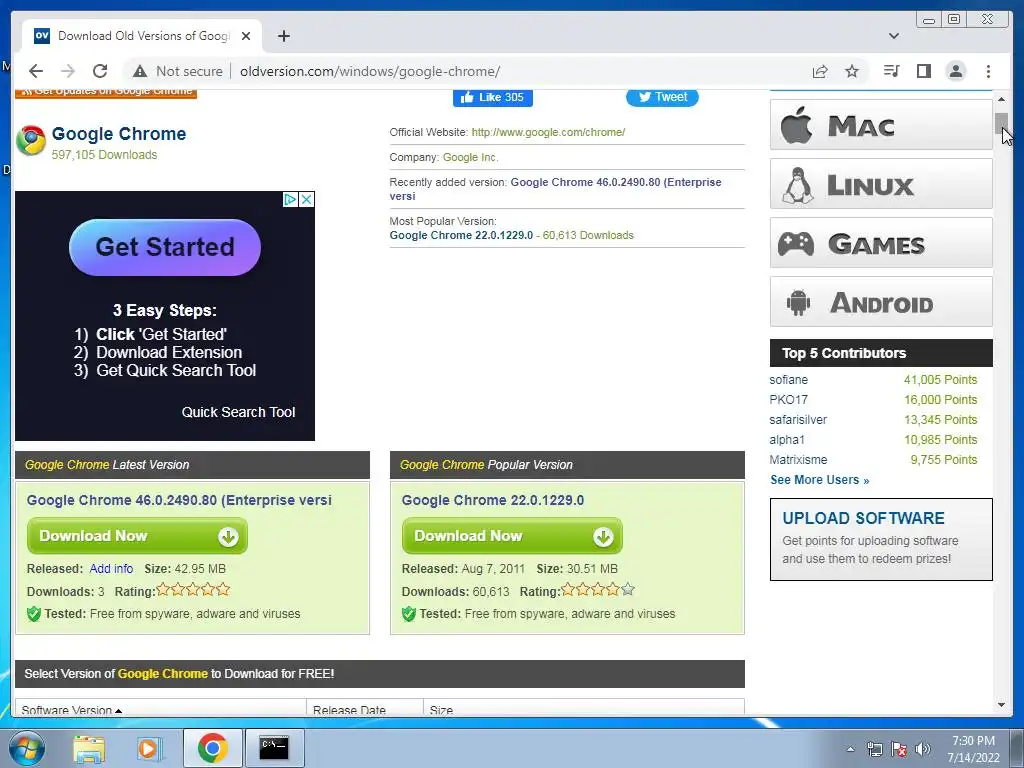This screenshot has width=1024, height=768.
Task: Close the ad with X icon
Action: point(306,199)
